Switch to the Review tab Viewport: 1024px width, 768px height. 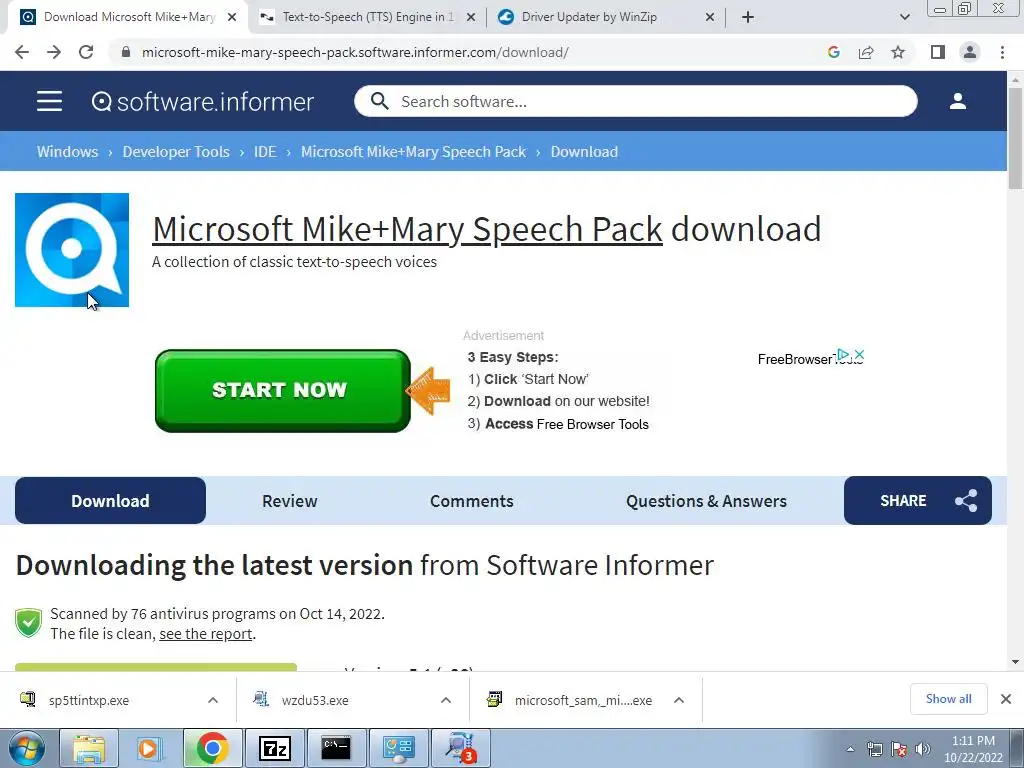(289, 501)
